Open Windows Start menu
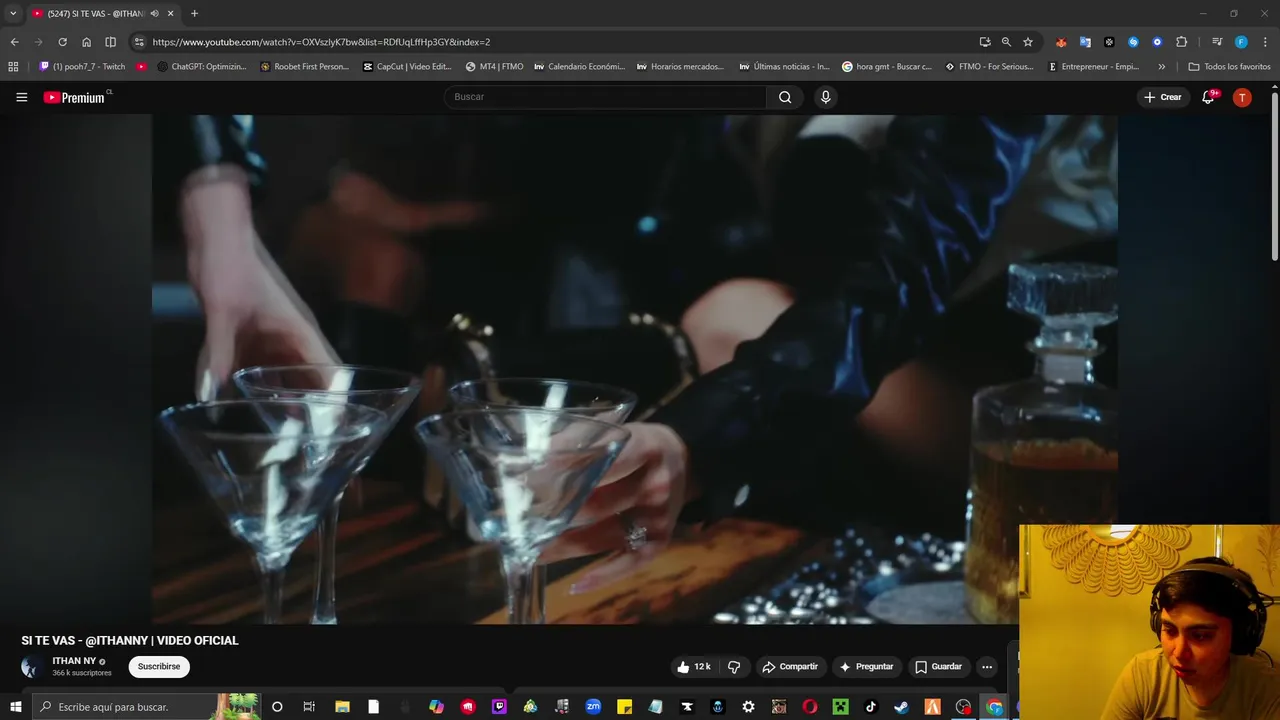Viewport: 1280px width, 720px height. (x=15, y=707)
